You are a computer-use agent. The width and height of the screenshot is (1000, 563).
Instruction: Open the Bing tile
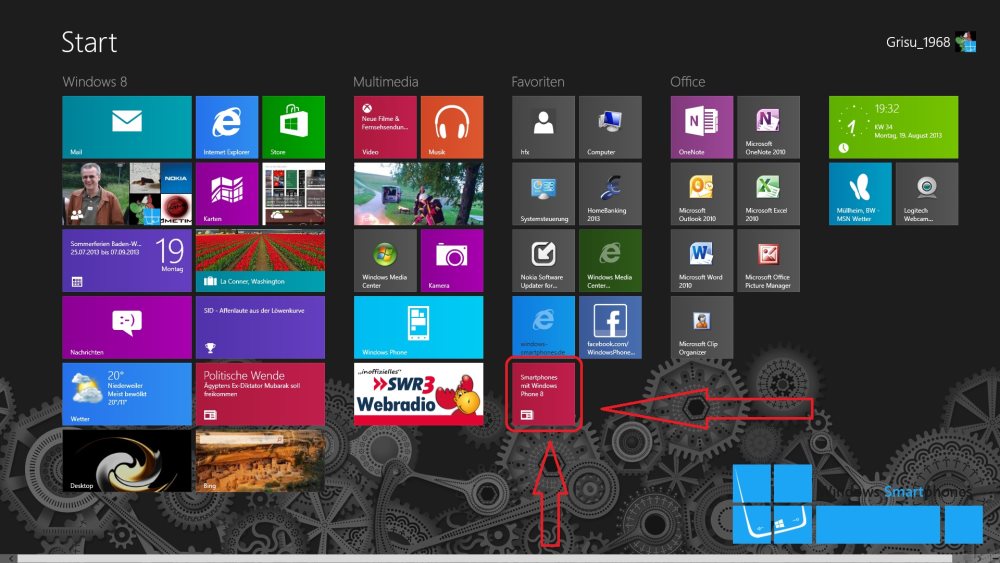coord(260,460)
